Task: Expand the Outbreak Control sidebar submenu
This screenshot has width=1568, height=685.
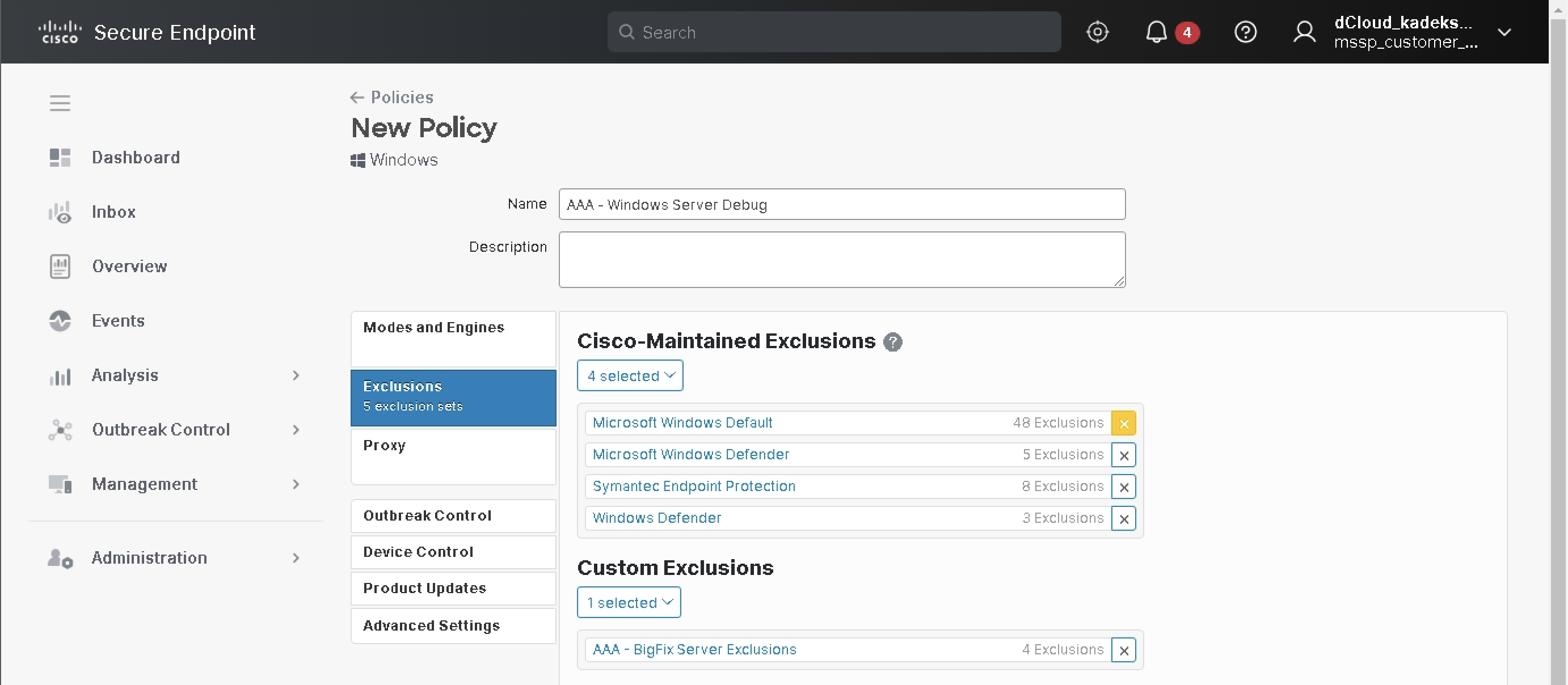Action: [x=296, y=430]
